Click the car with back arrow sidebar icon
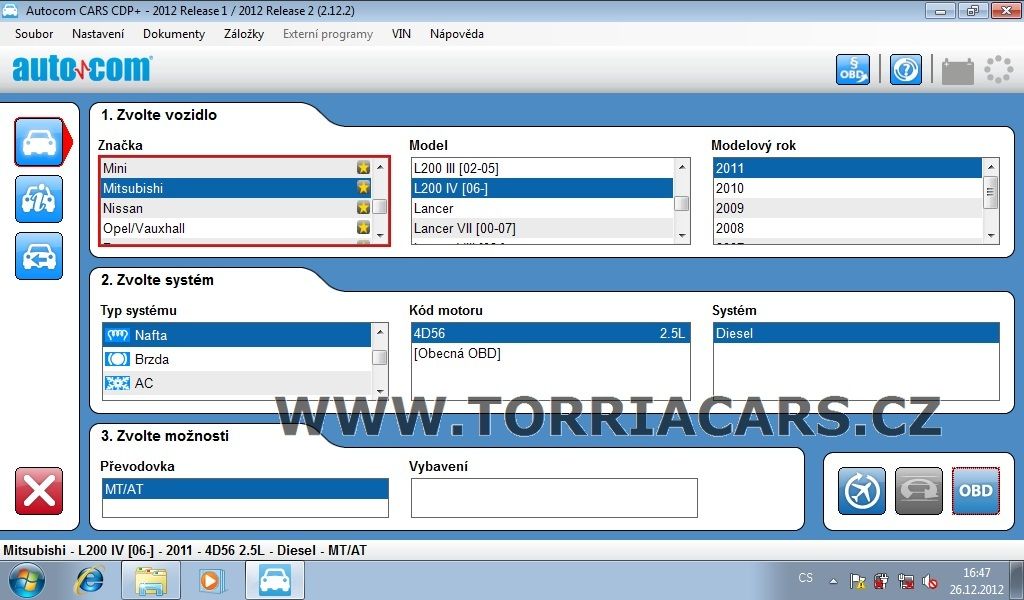Image resolution: width=1024 pixels, height=600 pixels. pyautogui.click(x=39, y=256)
